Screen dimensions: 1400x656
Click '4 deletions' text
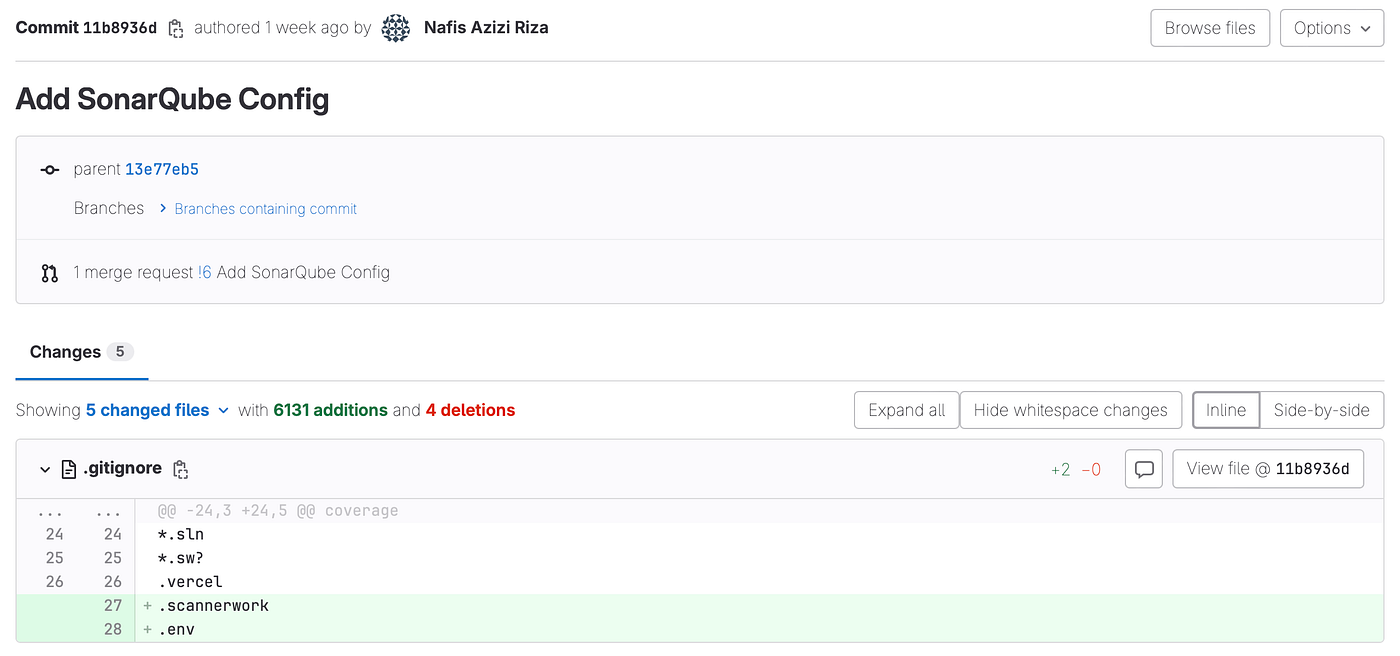click(470, 410)
